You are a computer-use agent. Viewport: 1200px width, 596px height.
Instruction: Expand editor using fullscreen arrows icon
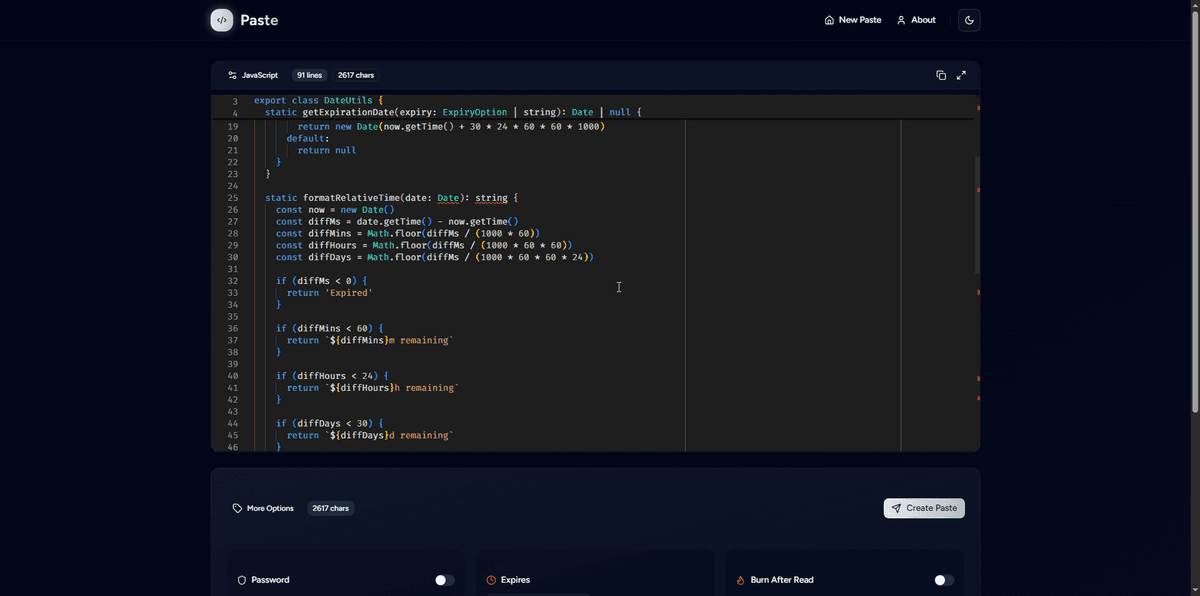[x=961, y=75]
